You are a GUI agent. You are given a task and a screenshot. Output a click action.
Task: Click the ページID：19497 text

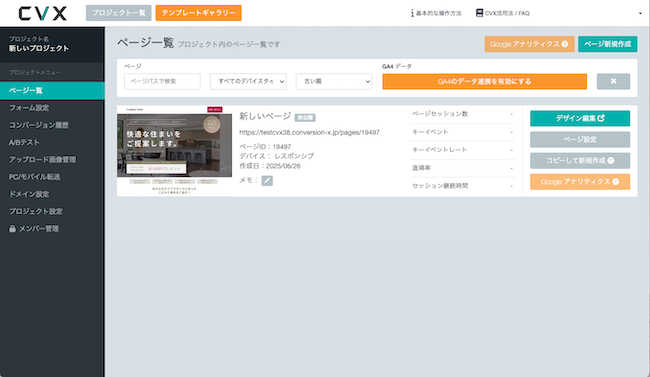265,147
